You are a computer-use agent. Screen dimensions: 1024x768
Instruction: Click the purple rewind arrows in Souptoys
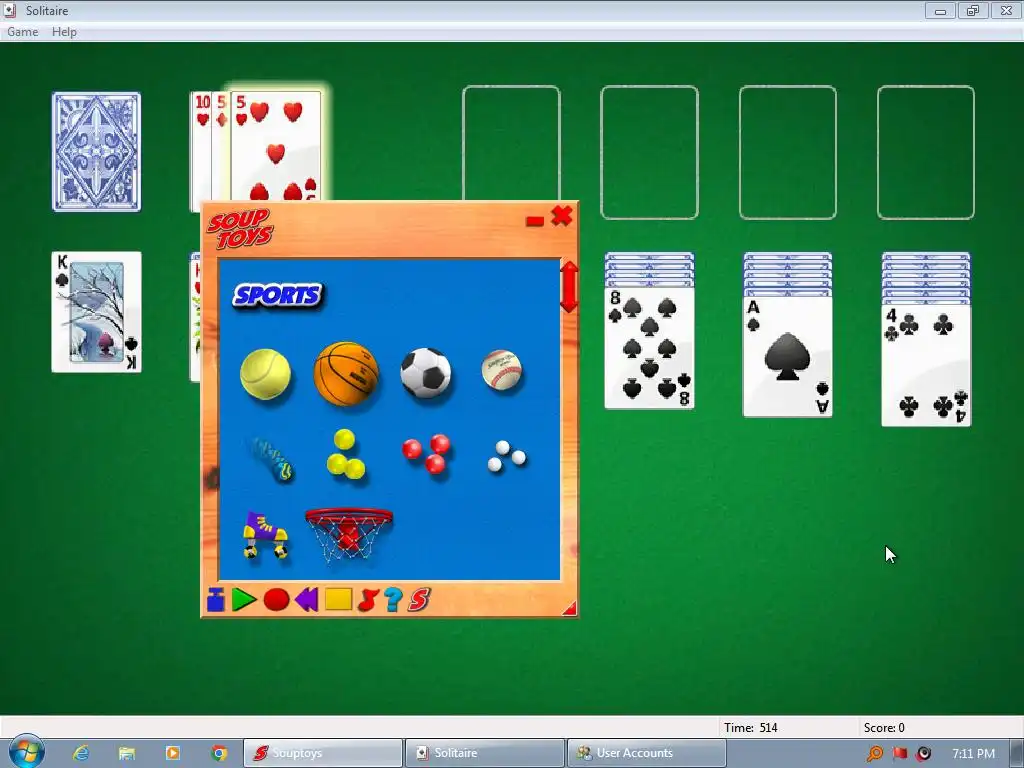coord(306,600)
